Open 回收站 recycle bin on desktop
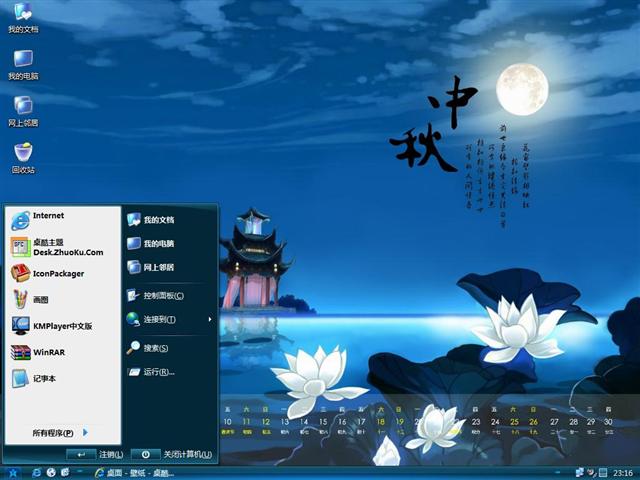Image resolution: width=640 pixels, height=480 pixels. tap(23, 158)
